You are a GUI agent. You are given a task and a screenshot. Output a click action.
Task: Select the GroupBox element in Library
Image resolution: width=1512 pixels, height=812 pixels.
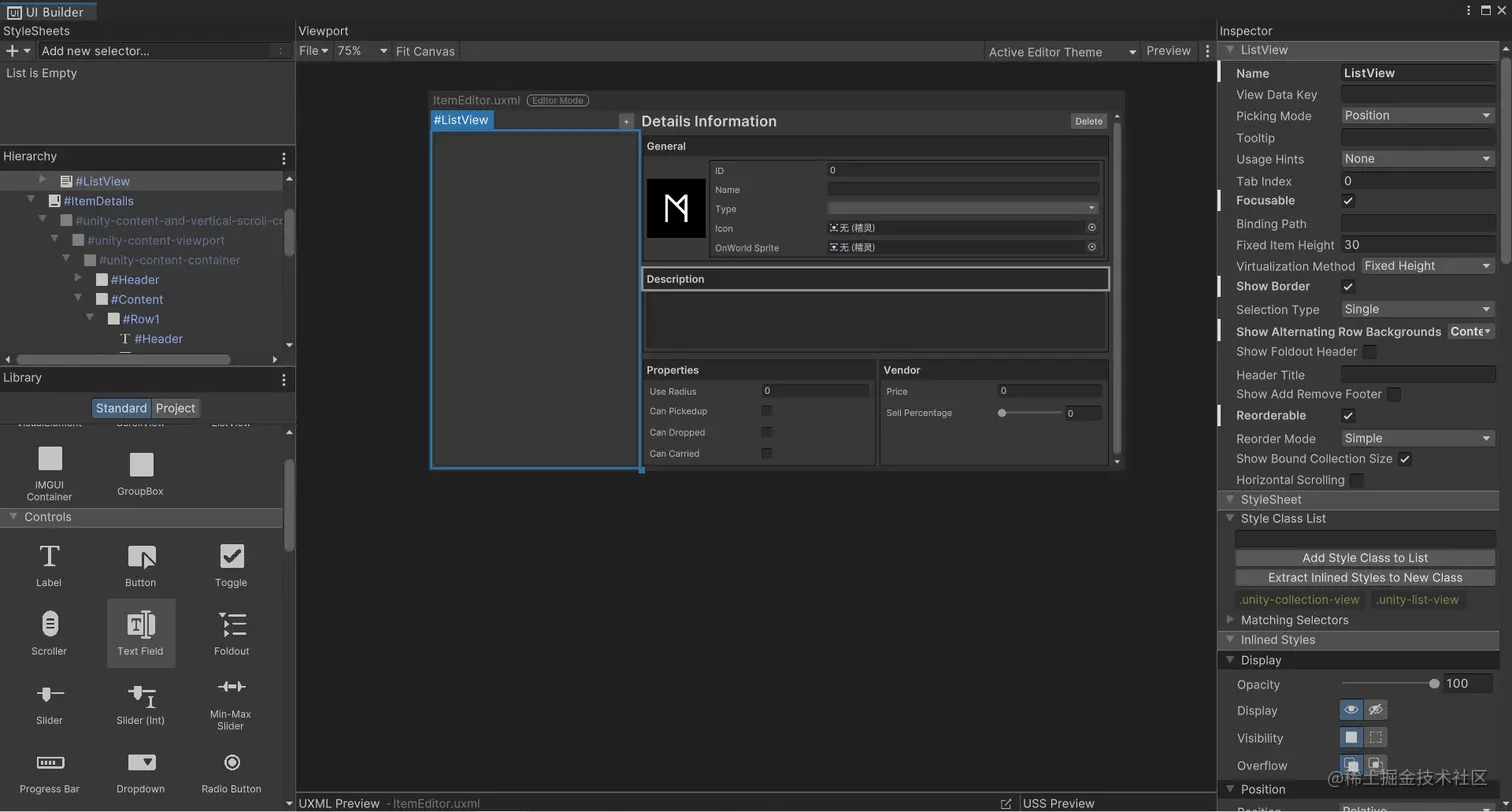click(141, 474)
